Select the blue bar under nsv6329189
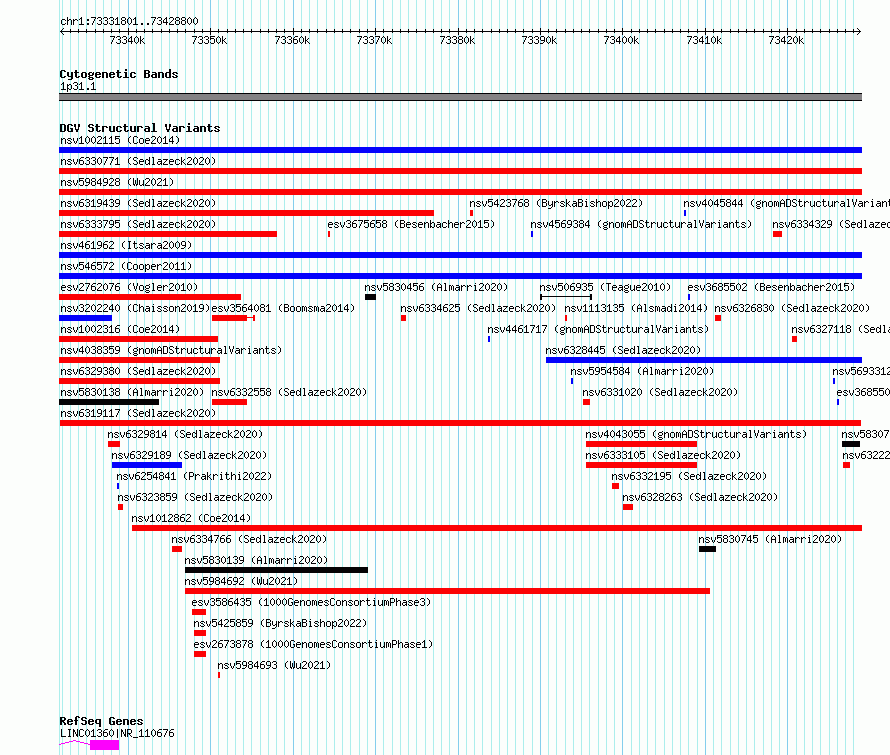 tap(147, 465)
